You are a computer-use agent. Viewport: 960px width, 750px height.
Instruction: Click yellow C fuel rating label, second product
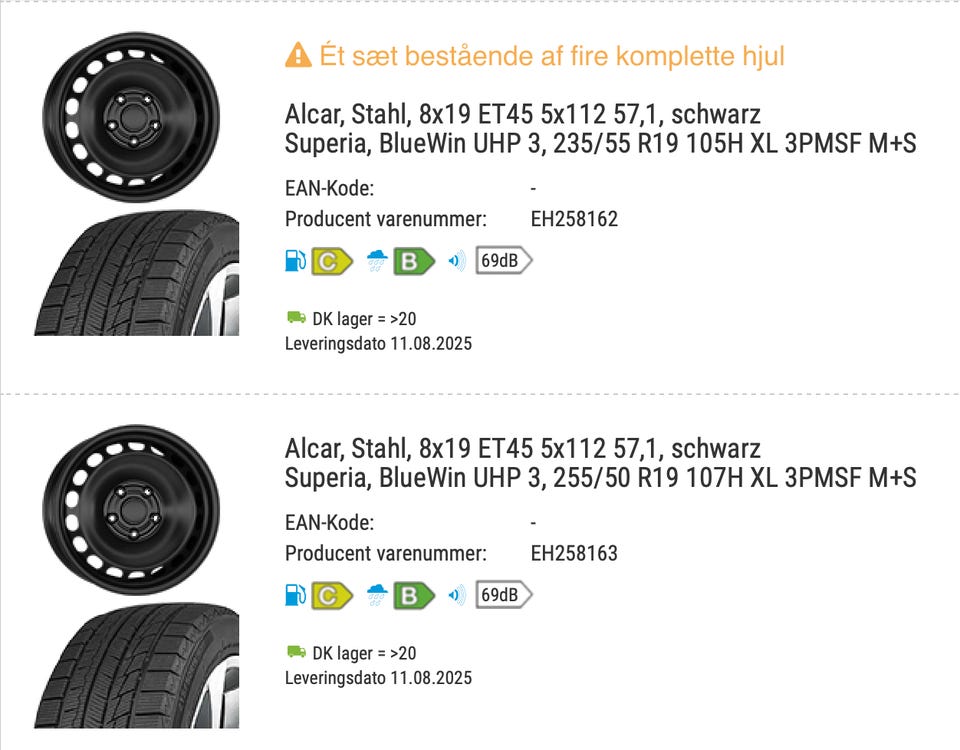pyautogui.click(x=332, y=596)
